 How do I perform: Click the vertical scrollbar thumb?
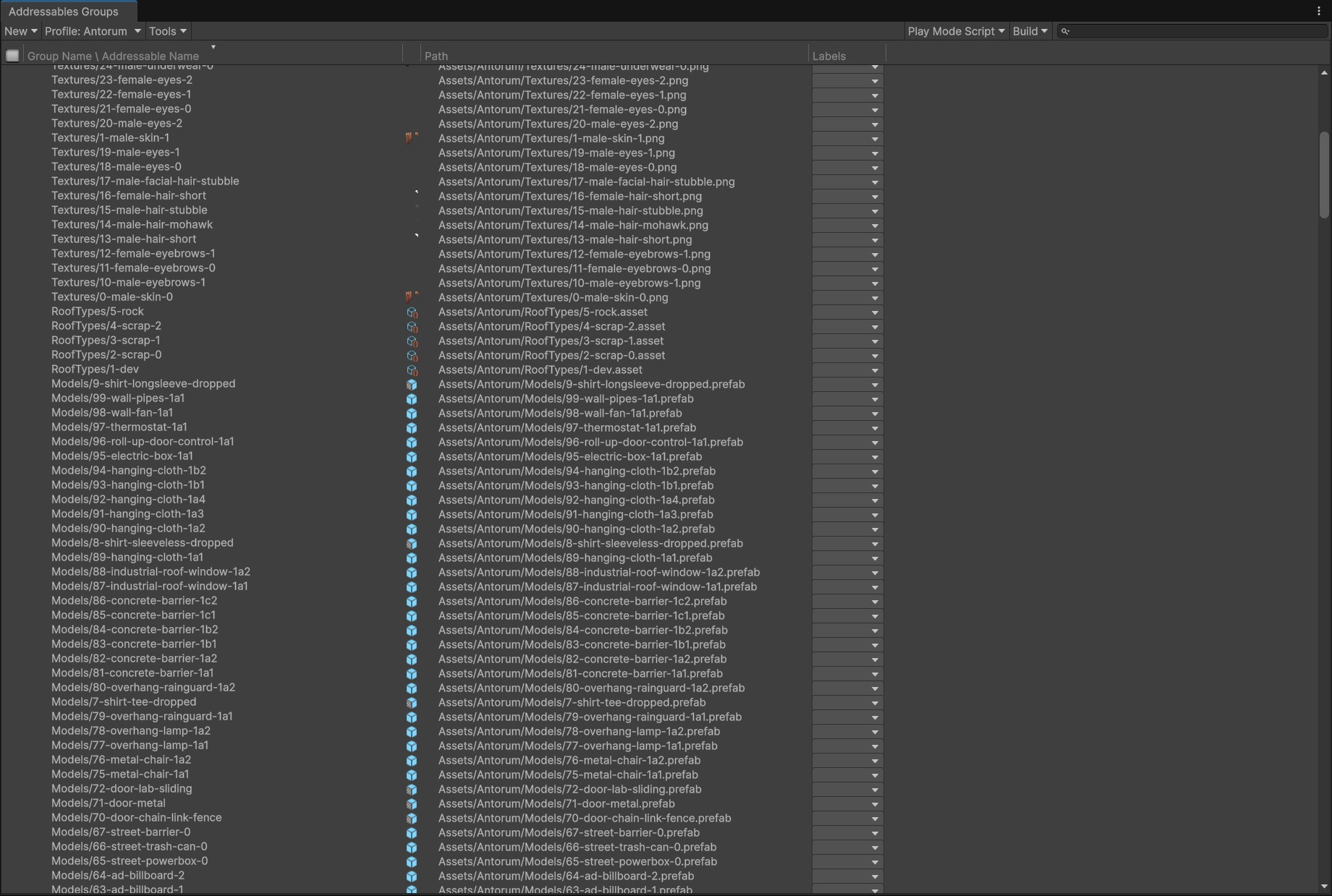1324,174
